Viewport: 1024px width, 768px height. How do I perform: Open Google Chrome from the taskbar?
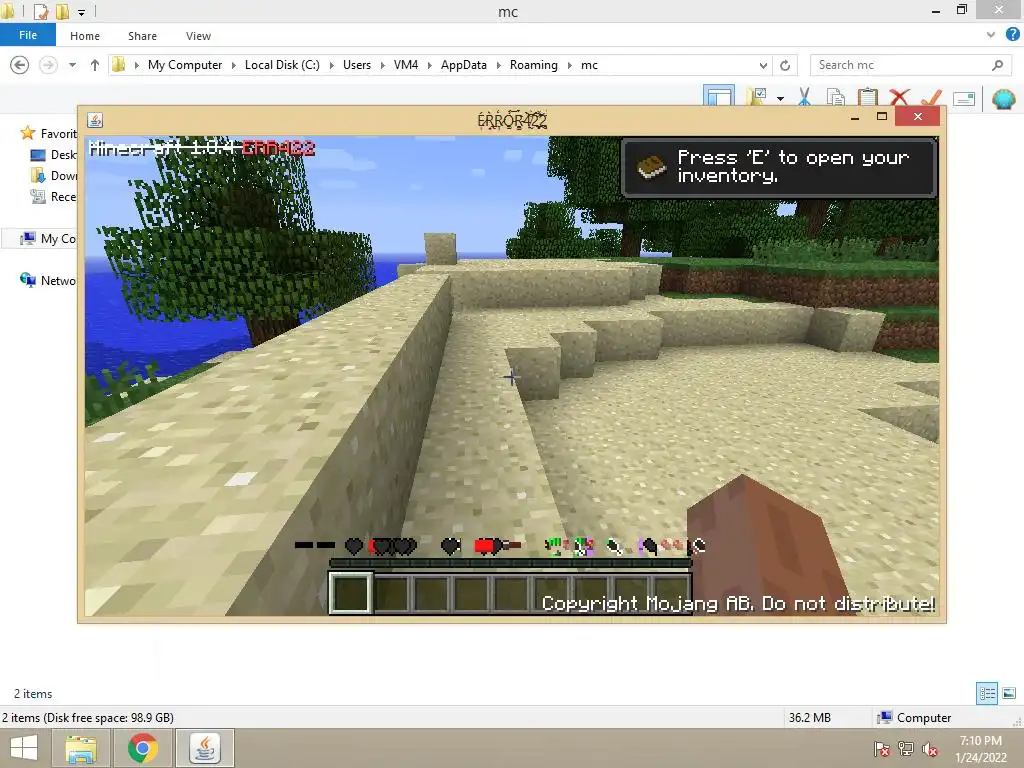pos(143,748)
